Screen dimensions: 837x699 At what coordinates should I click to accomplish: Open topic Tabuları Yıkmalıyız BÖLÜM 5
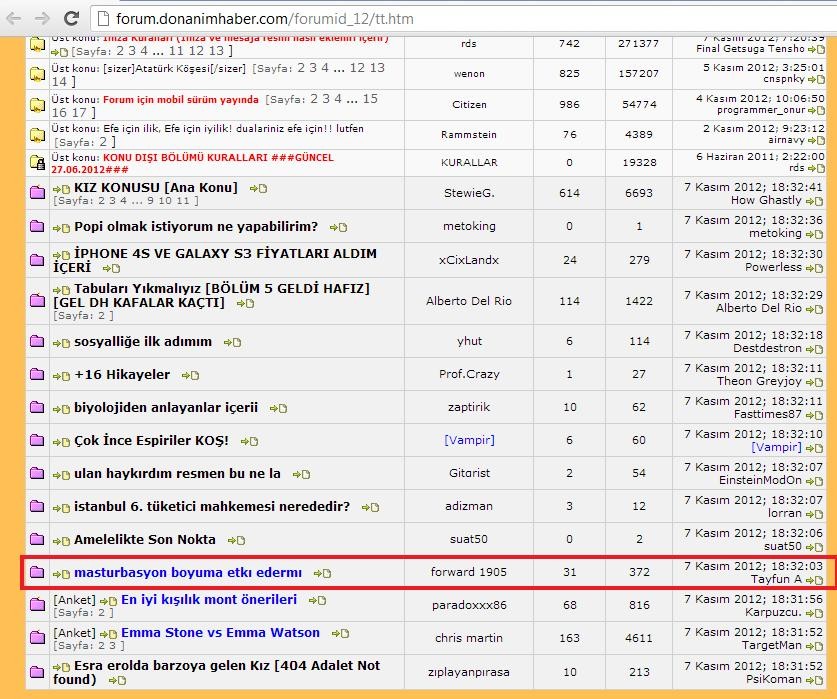pos(211,295)
